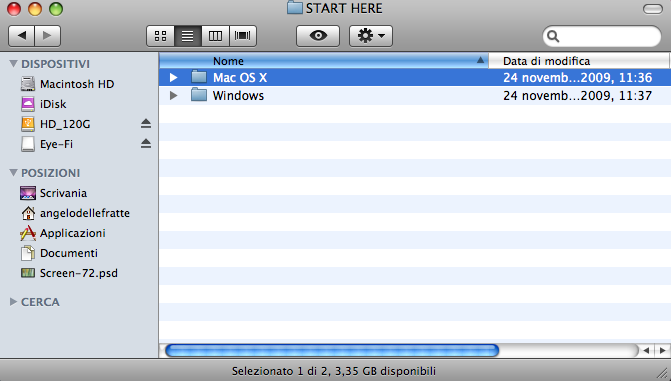Open the gear Action menu
The height and width of the screenshot is (381, 671).
point(371,36)
